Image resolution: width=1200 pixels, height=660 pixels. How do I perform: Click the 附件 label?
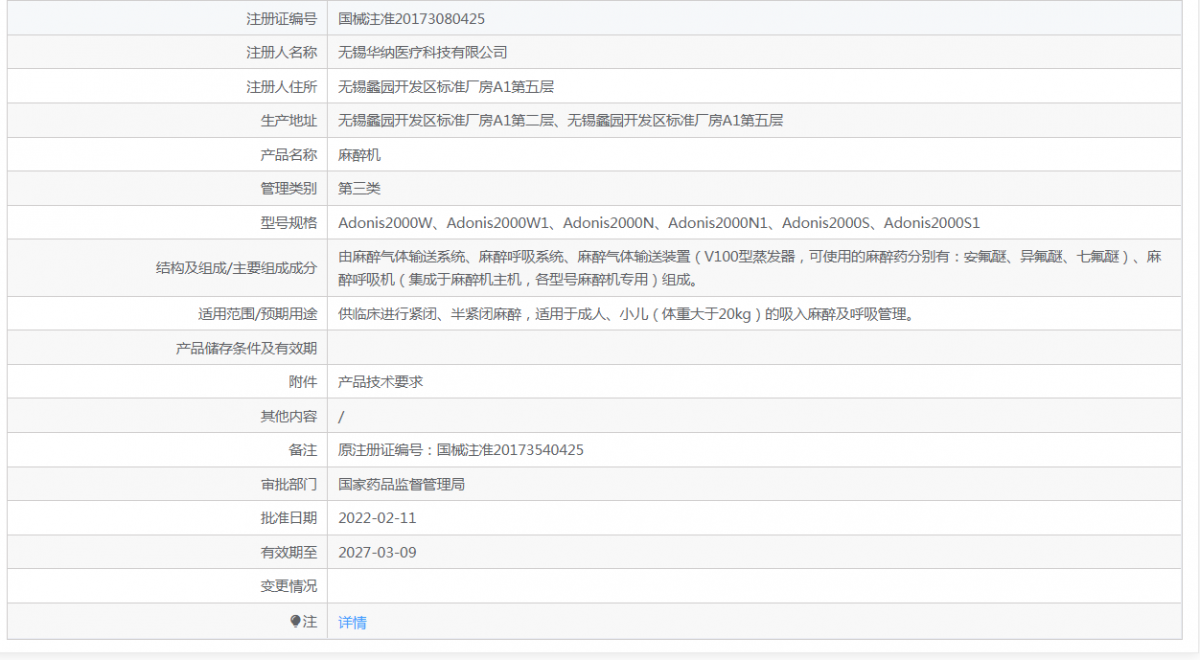coord(303,382)
